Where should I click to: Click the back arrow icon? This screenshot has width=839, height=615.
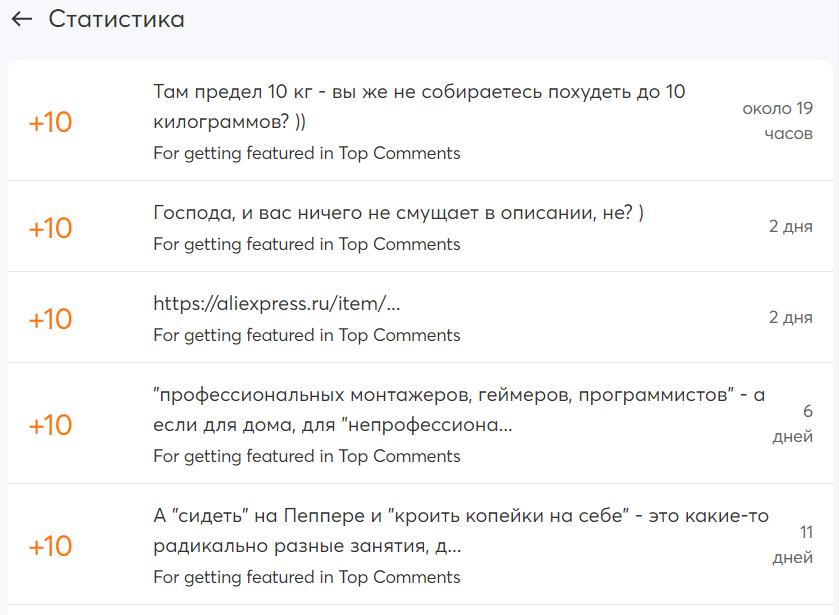(21, 20)
